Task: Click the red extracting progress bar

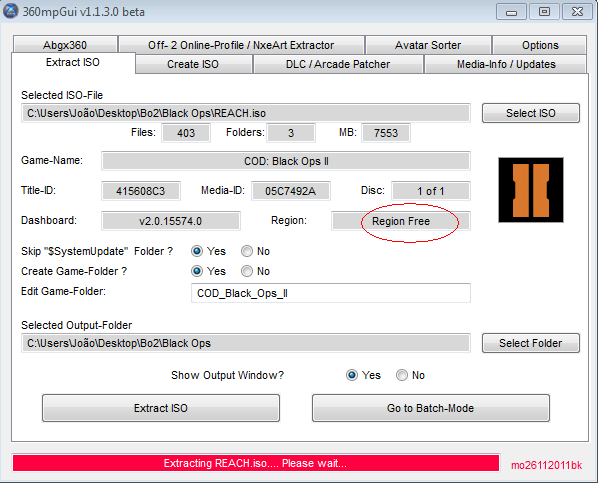Action: (256, 463)
